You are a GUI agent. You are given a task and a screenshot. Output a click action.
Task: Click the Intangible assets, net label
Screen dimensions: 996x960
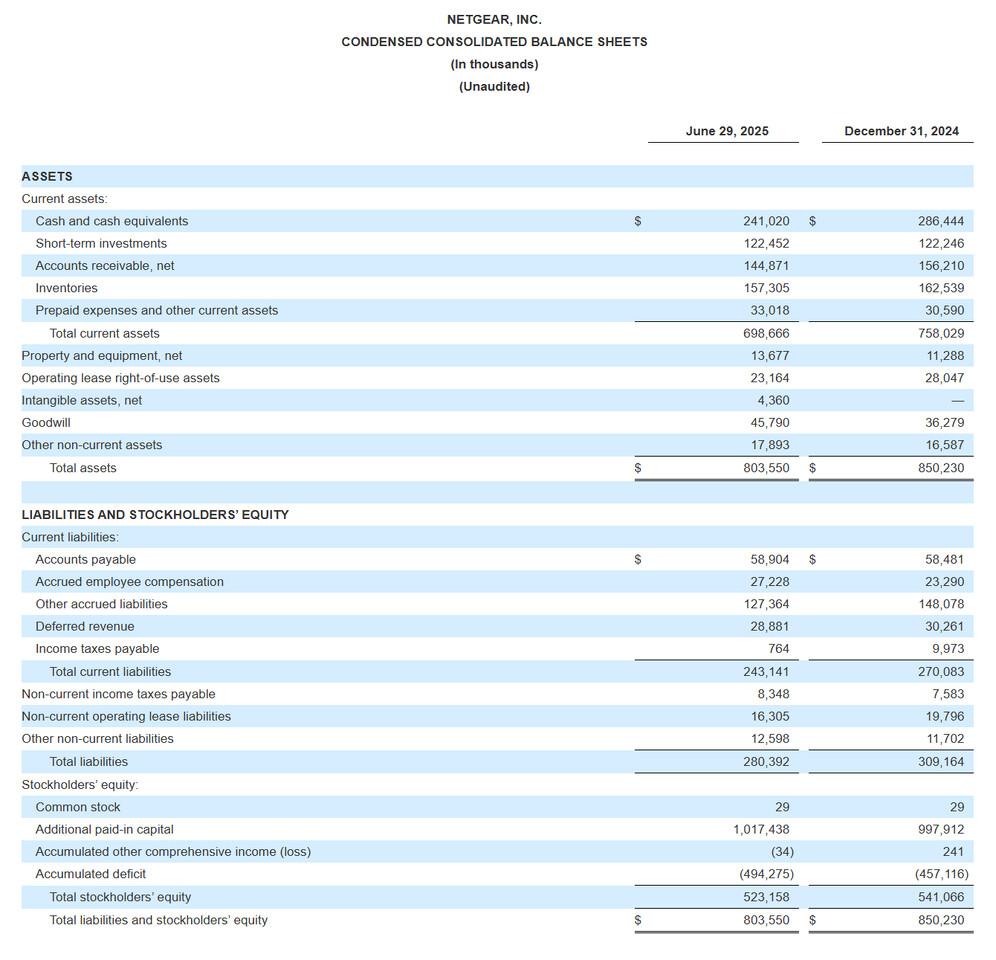[x=82, y=400]
